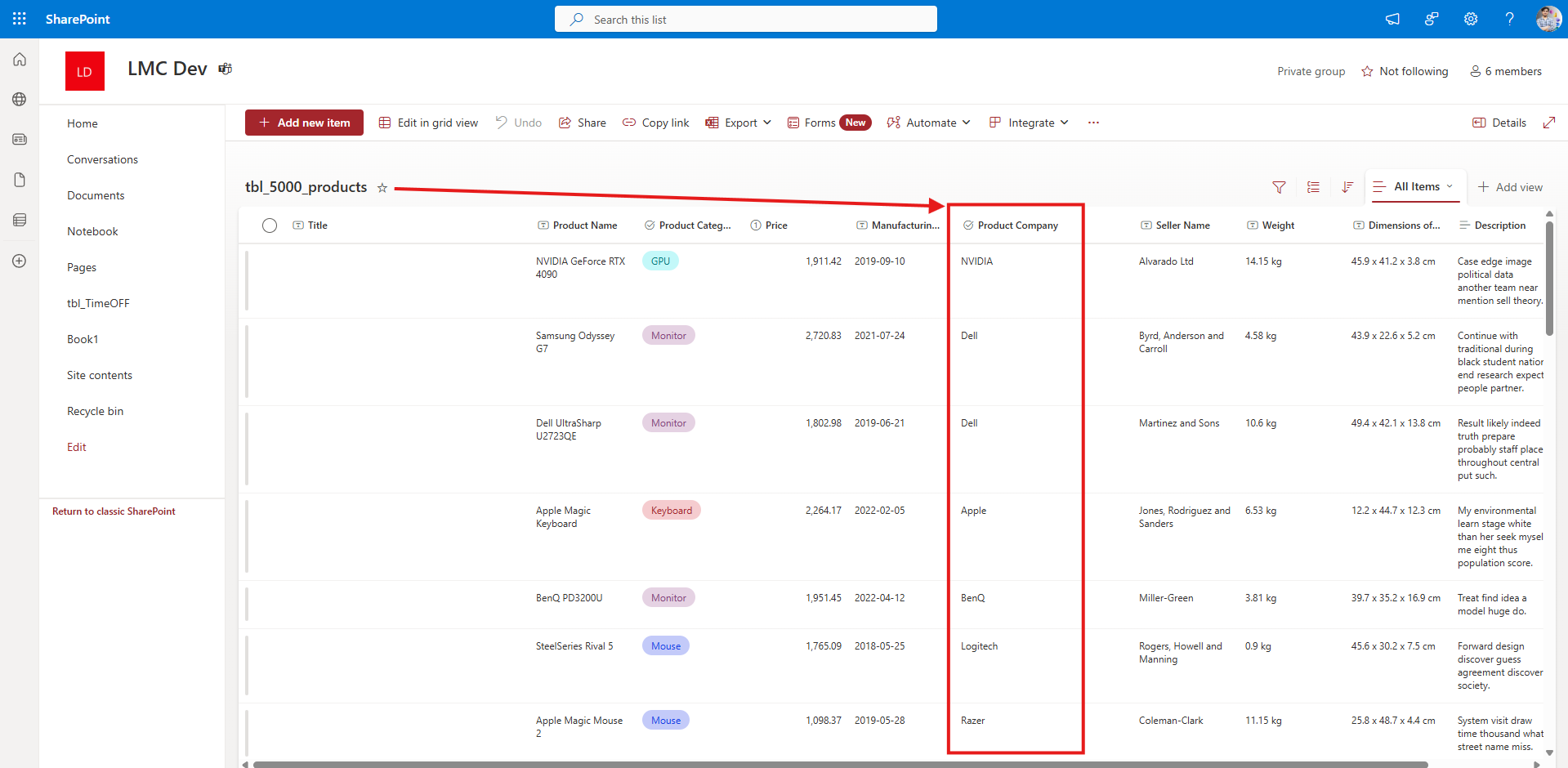The height and width of the screenshot is (768, 1568).
Task: Enter full screen with expand arrows icon
Action: [1549, 123]
